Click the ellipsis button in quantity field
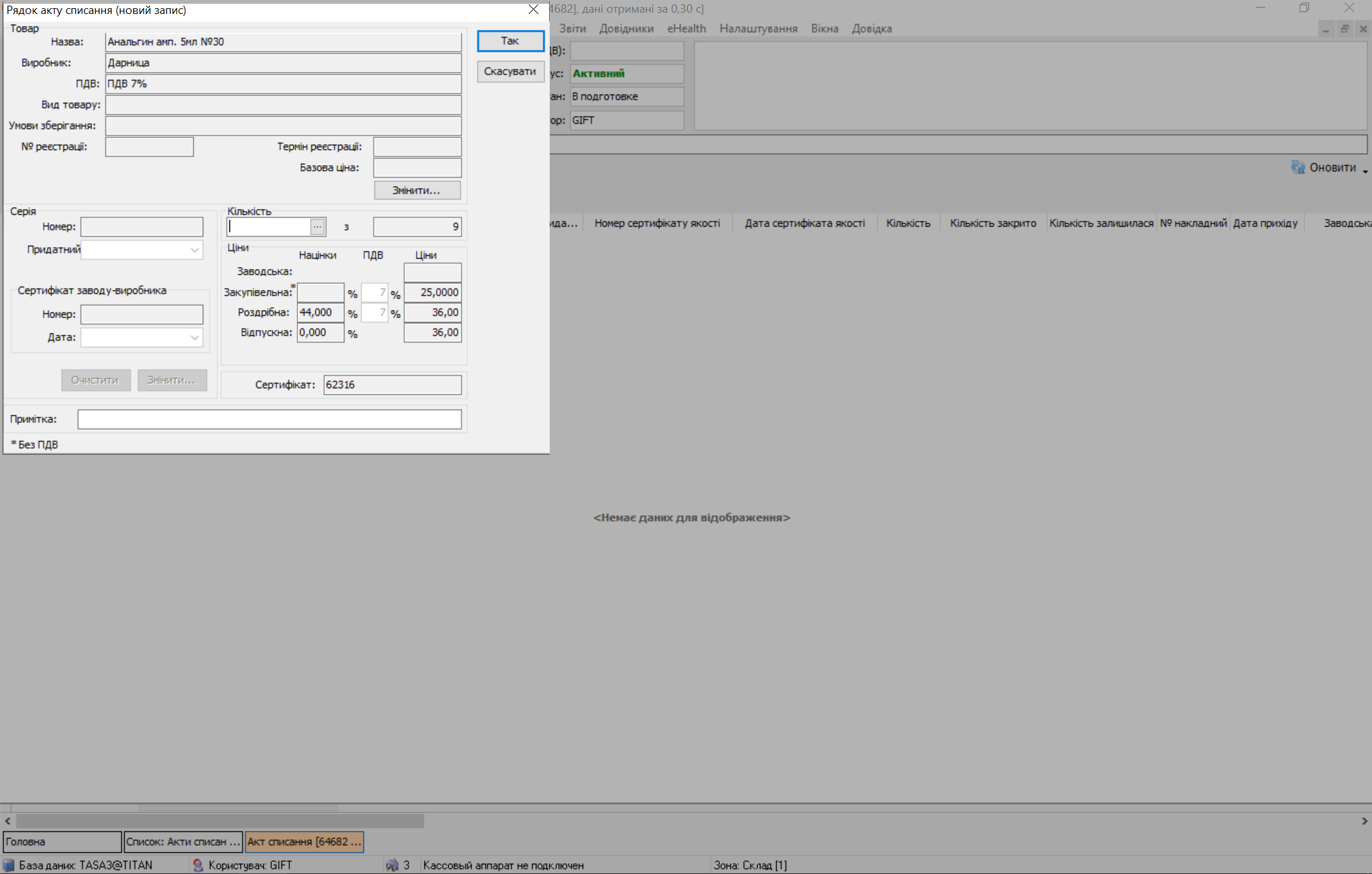The width and height of the screenshot is (1372, 874). point(317,227)
